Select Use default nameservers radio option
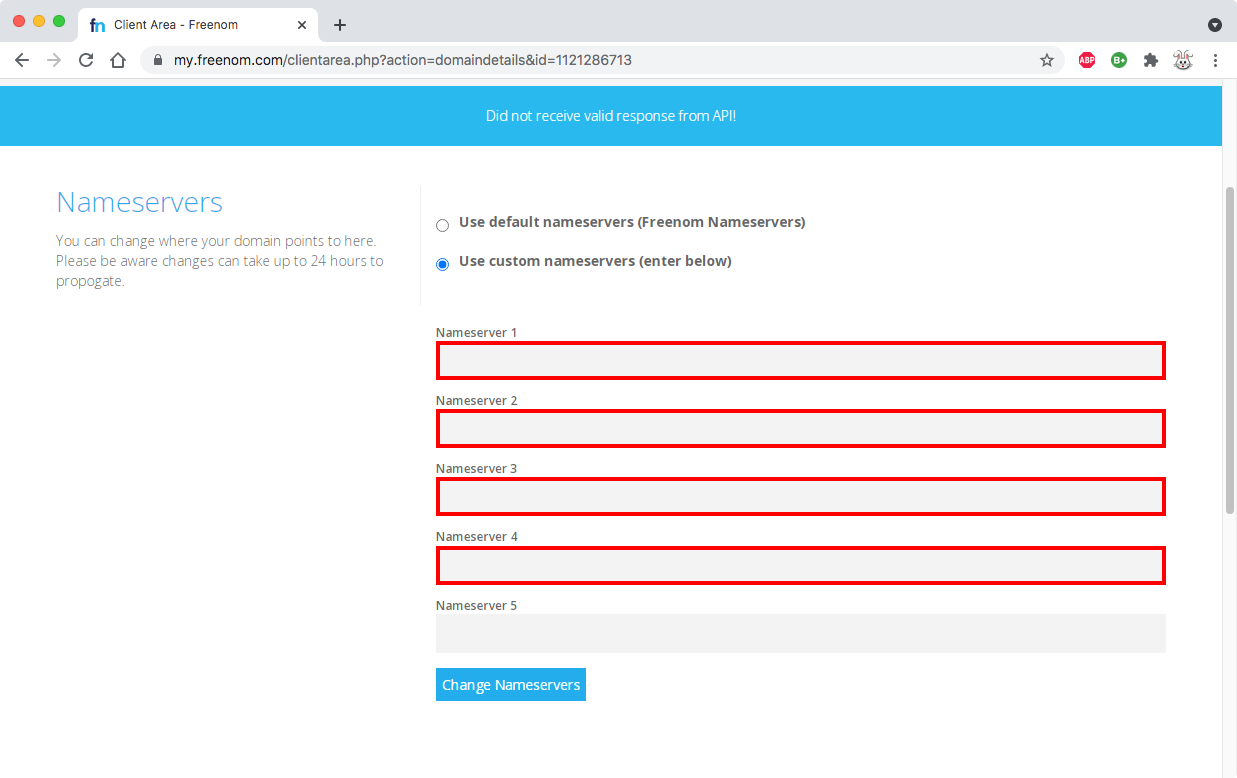 [x=442, y=225]
